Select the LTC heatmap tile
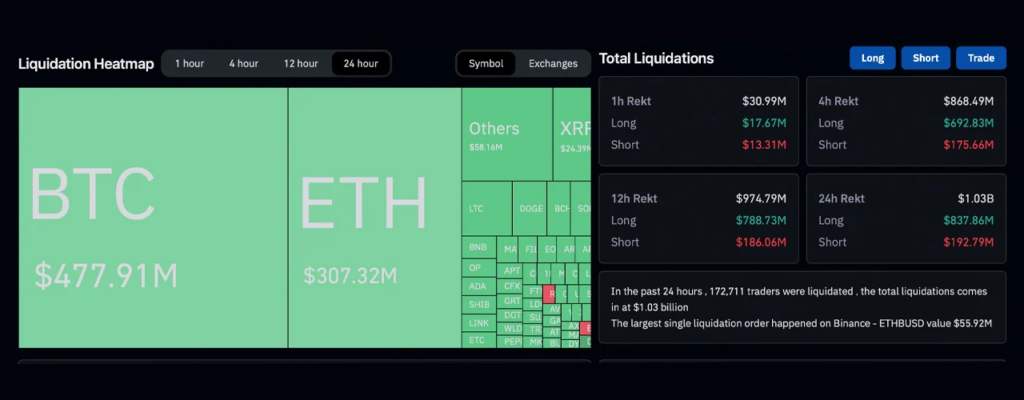The height and width of the screenshot is (400, 1024). coord(487,209)
